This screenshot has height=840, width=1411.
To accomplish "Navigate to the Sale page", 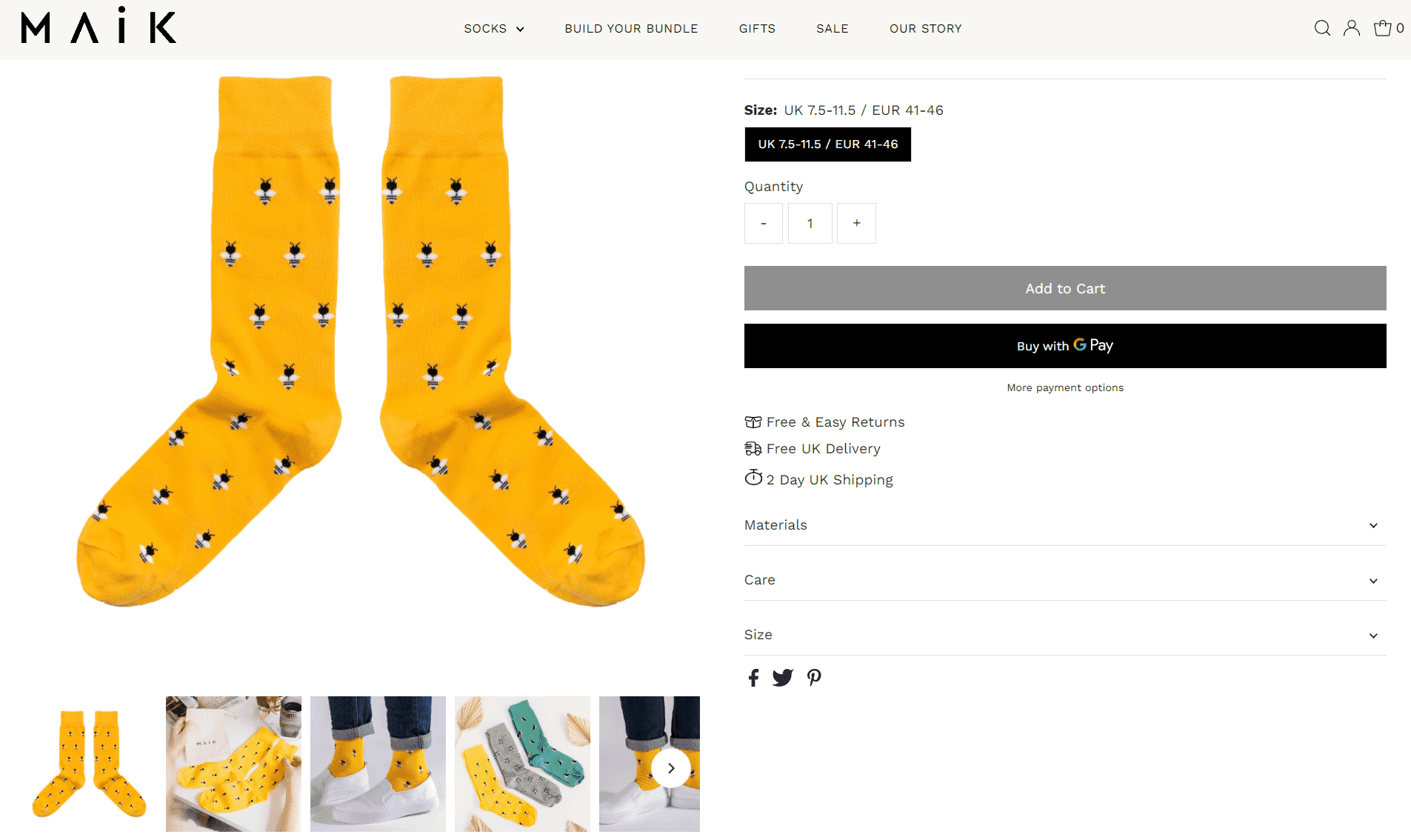I will (832, 29).
